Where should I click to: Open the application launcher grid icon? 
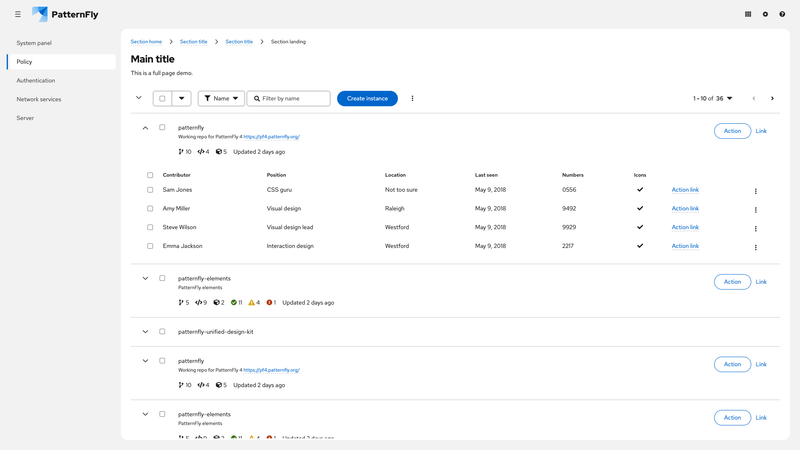coord(748,14)
